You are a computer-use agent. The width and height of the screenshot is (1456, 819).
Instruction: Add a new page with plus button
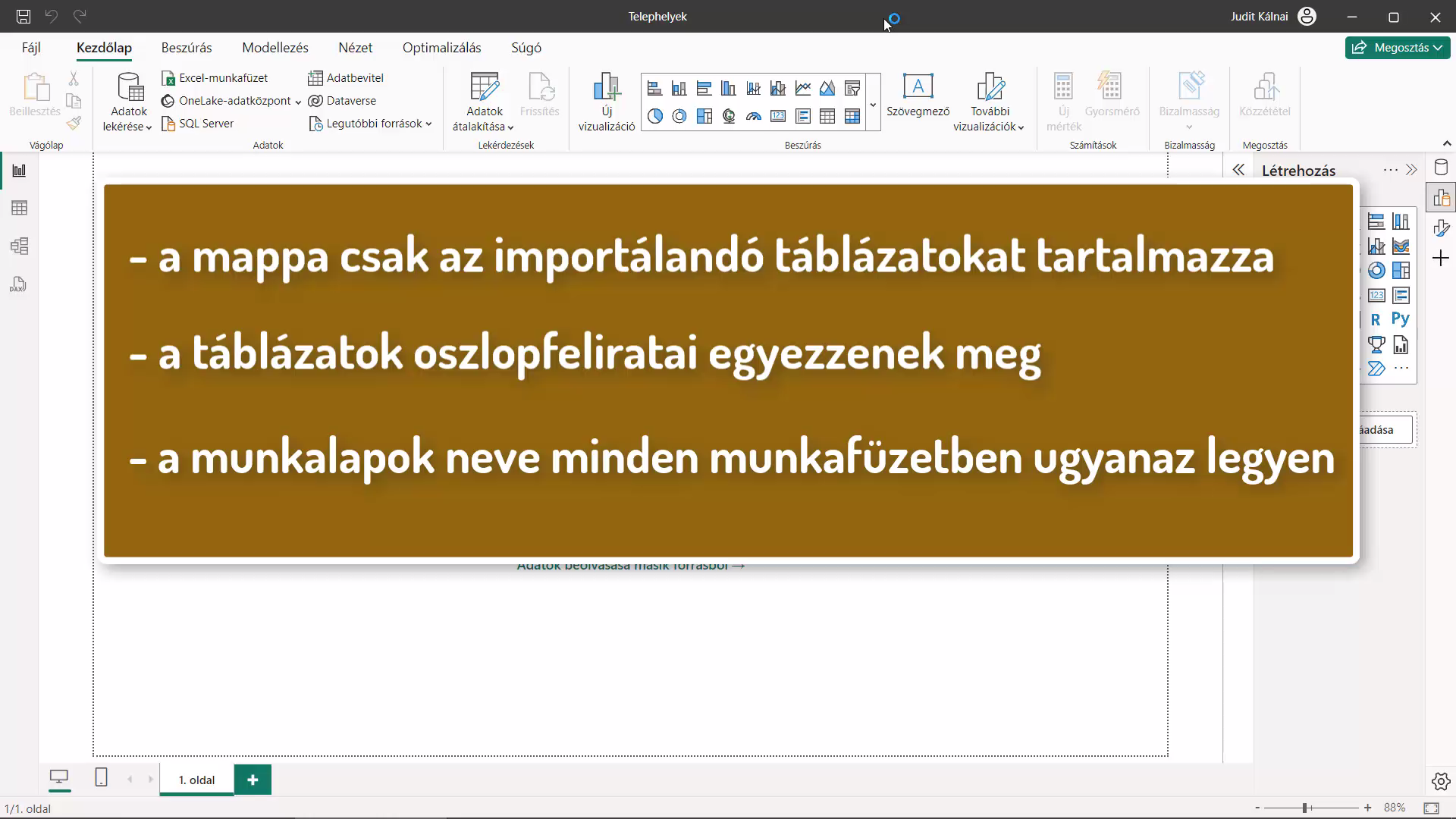(253, 780)
